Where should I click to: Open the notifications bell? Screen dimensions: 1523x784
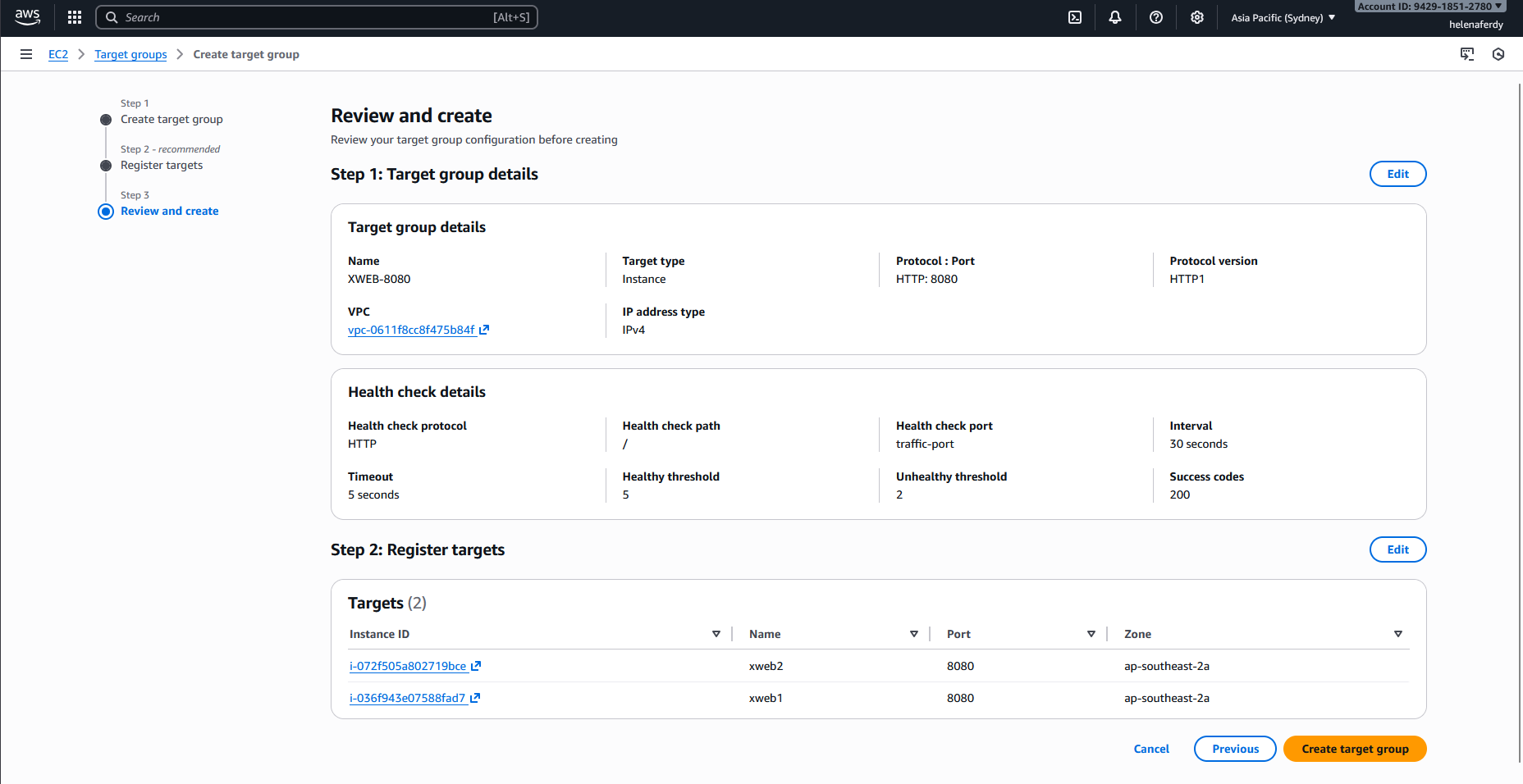tap(1115, 17)
